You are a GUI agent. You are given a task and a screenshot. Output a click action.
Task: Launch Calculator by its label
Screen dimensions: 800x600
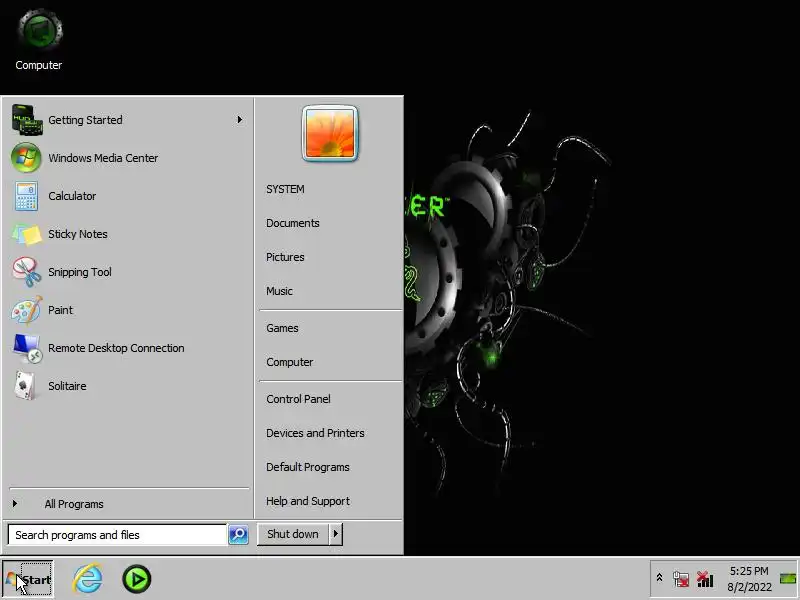pyautogui.click(x=72, y=196)
